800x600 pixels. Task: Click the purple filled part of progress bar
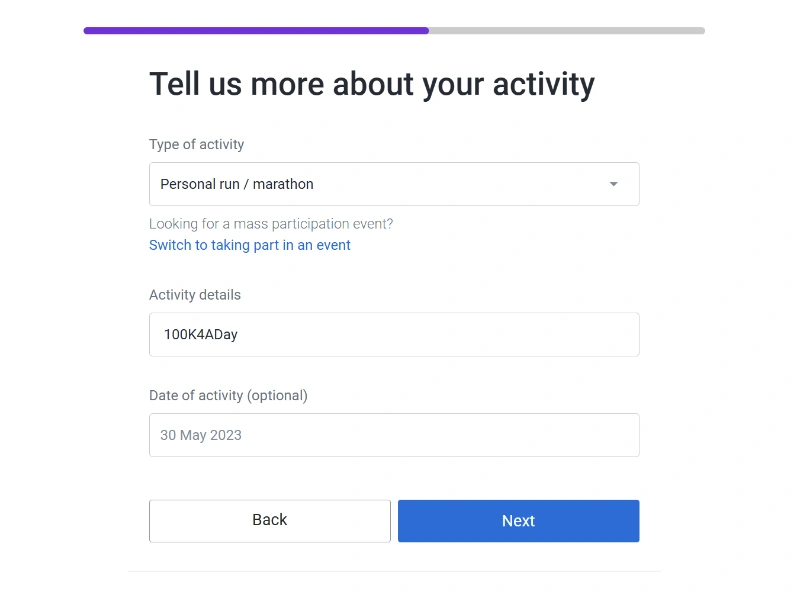point(256,30)
